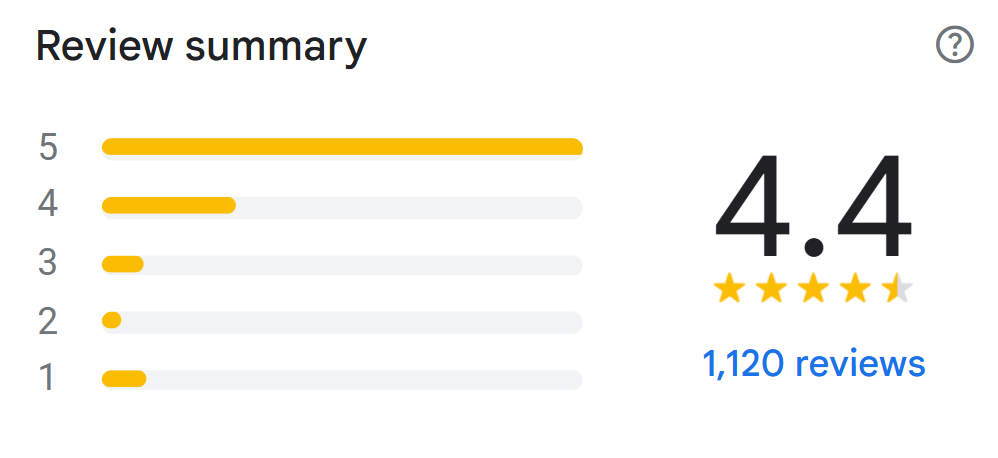Click the number 4 rating label
998x458 pixels.
click(x=48, y=205)
